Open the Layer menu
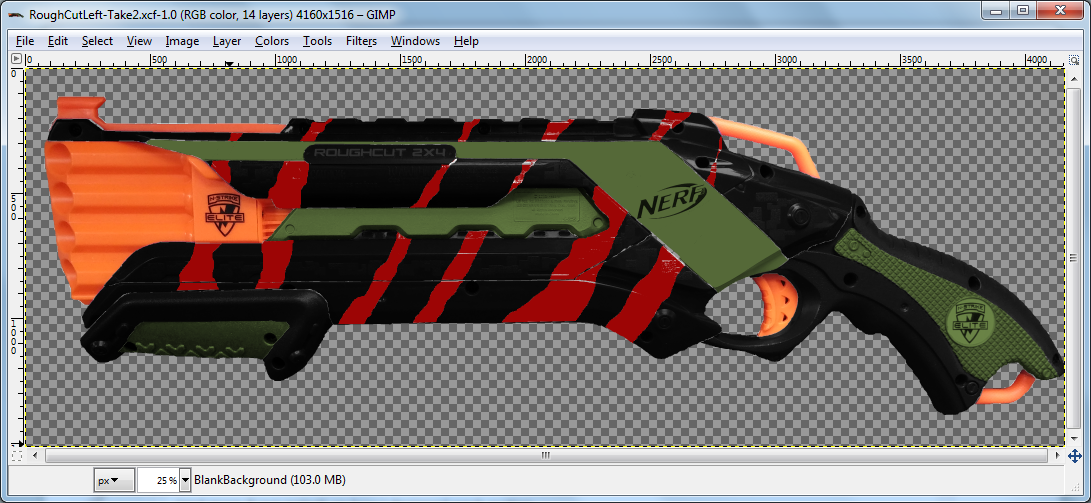The height and width of the screenshot is (503, 1091). click(227, 41)
